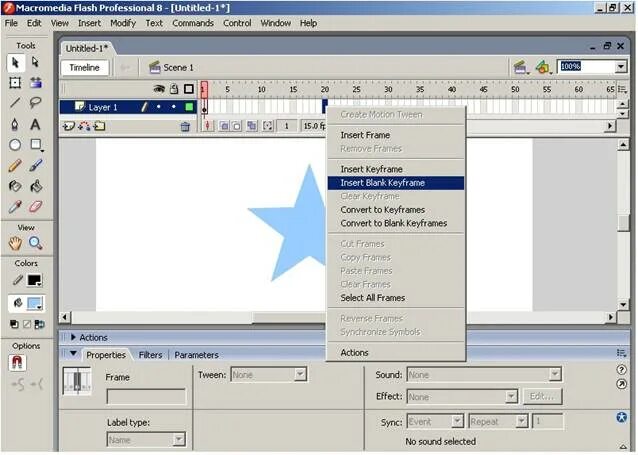Open the Edit Scene clapper icon

521,67
